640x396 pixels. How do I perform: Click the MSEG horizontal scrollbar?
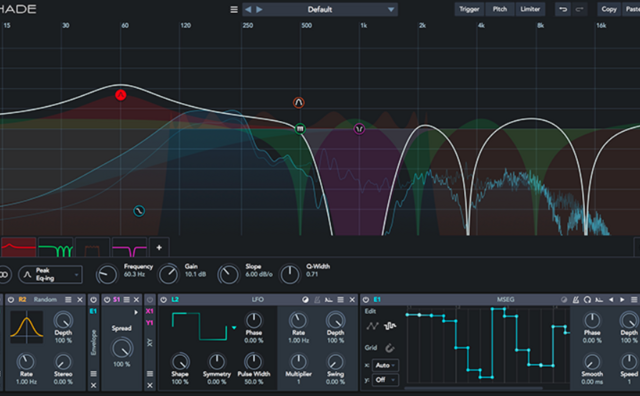coord(474,388)
